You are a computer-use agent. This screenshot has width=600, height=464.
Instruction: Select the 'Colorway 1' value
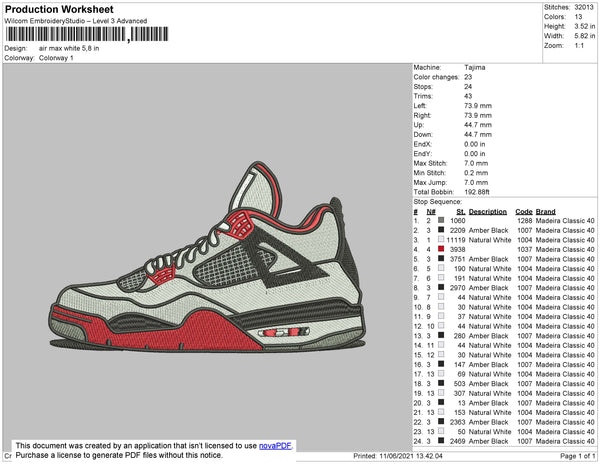56,58
